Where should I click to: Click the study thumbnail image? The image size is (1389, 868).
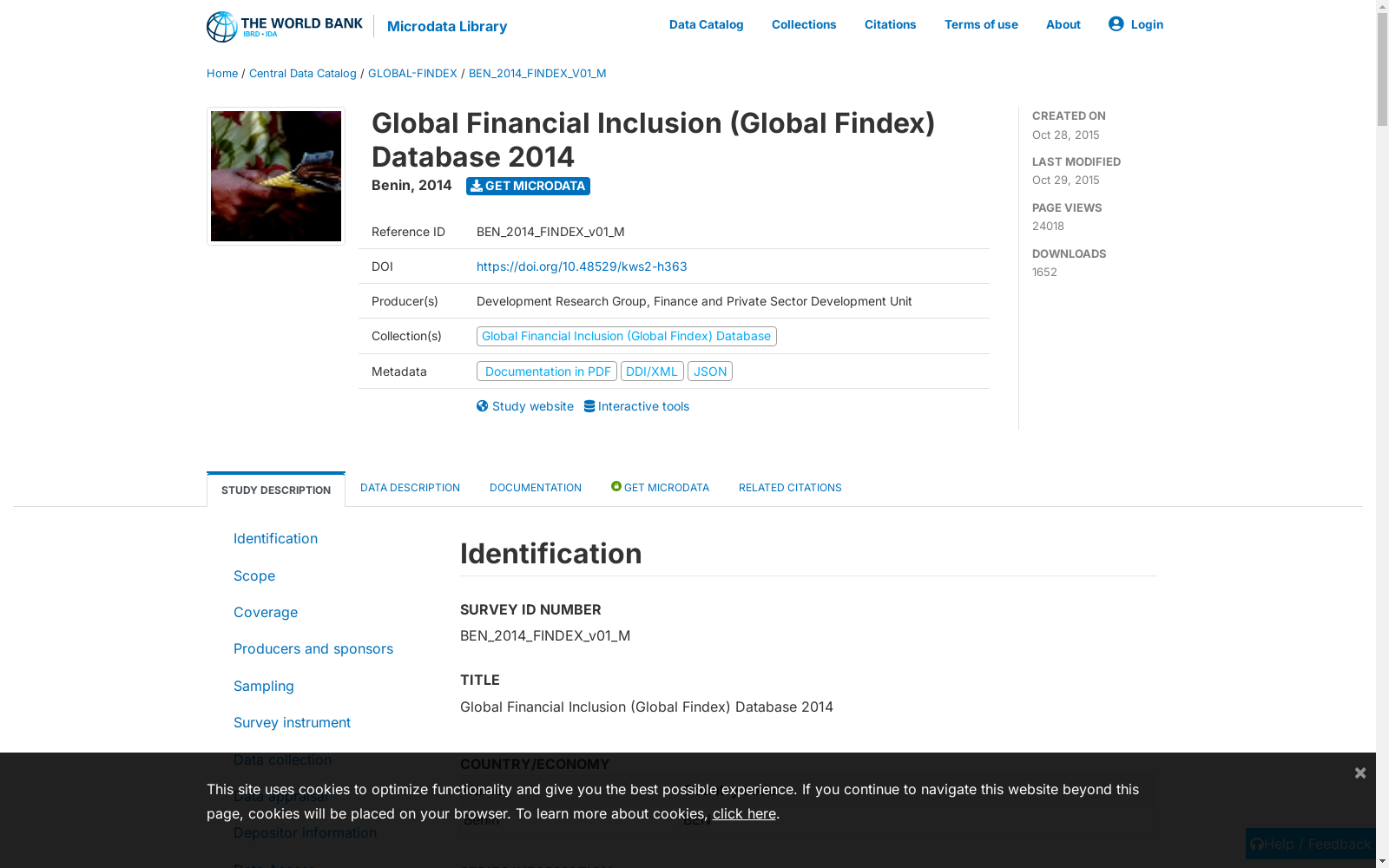276,176
